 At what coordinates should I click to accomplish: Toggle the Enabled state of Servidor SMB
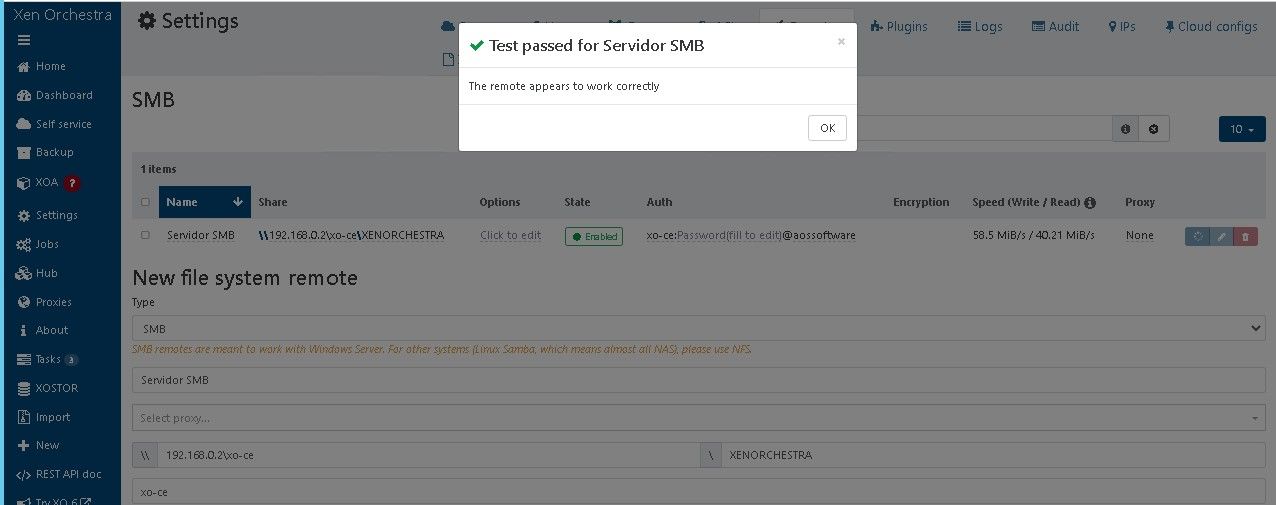[x=593, y=236]
